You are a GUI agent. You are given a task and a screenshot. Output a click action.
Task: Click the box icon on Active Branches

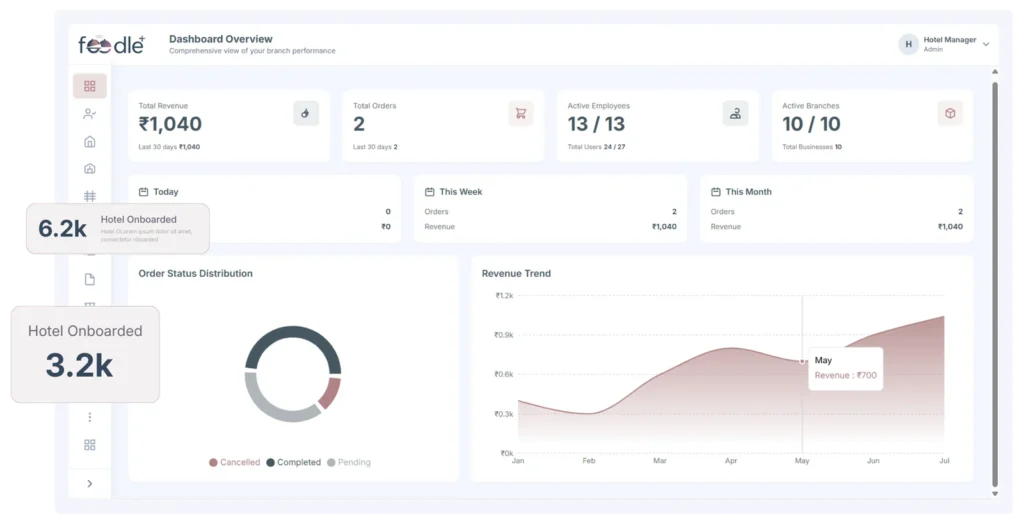pos(949,113)
